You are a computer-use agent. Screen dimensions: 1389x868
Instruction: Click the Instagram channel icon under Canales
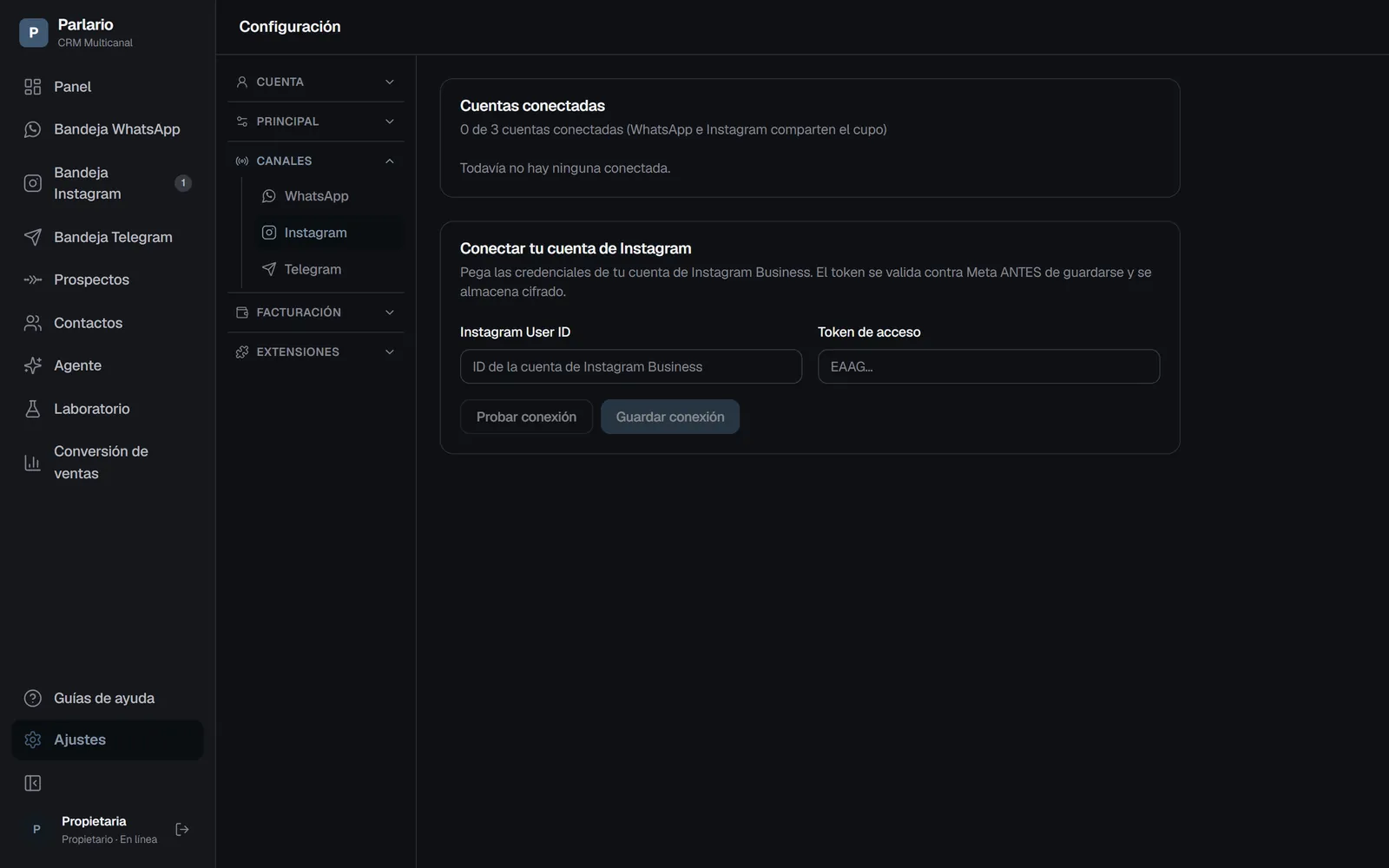click(269, 233)
